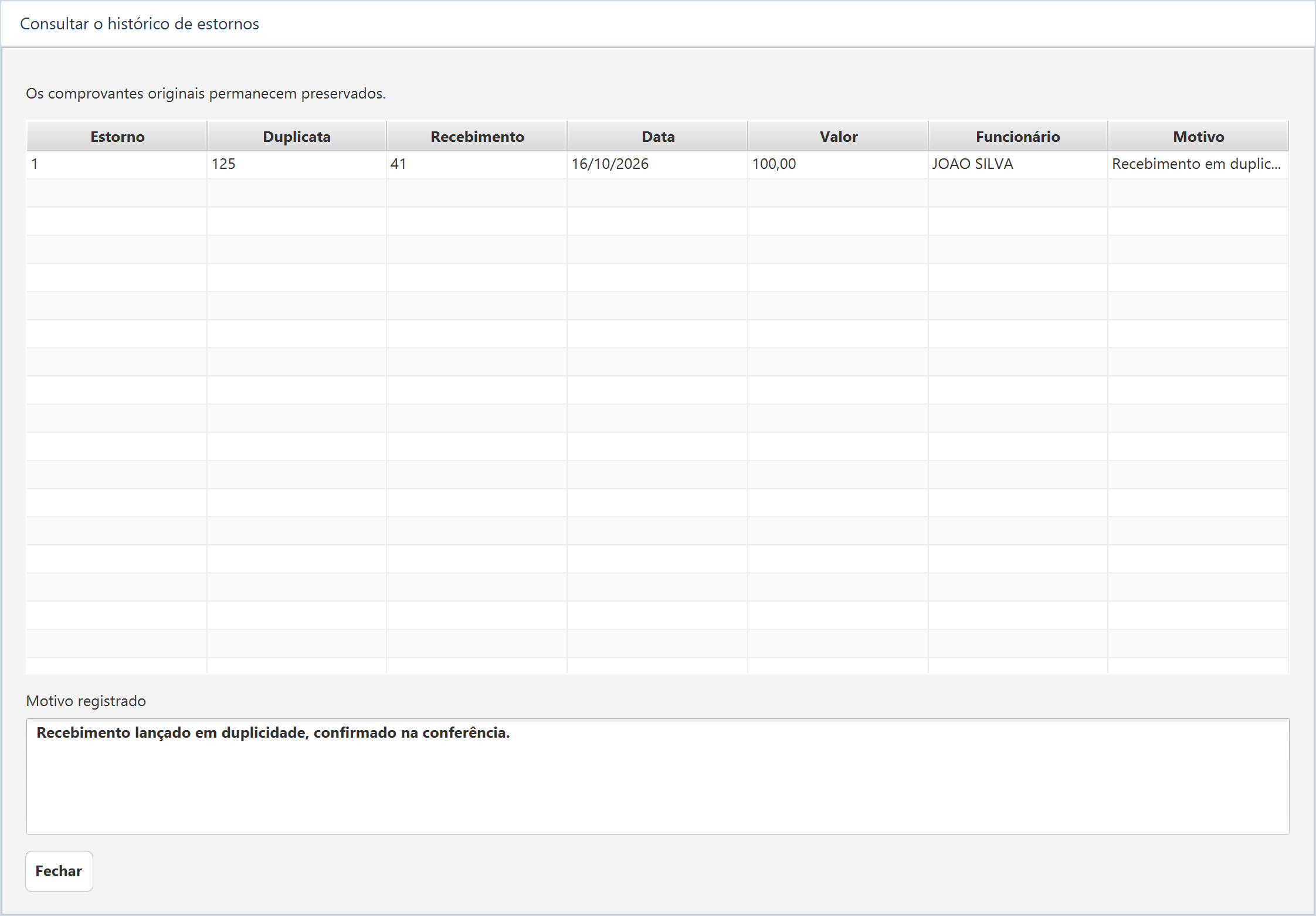Screen dimensions: 1316x916
Task: Sort by the Duplicata column header
Action: coord(297,136)
